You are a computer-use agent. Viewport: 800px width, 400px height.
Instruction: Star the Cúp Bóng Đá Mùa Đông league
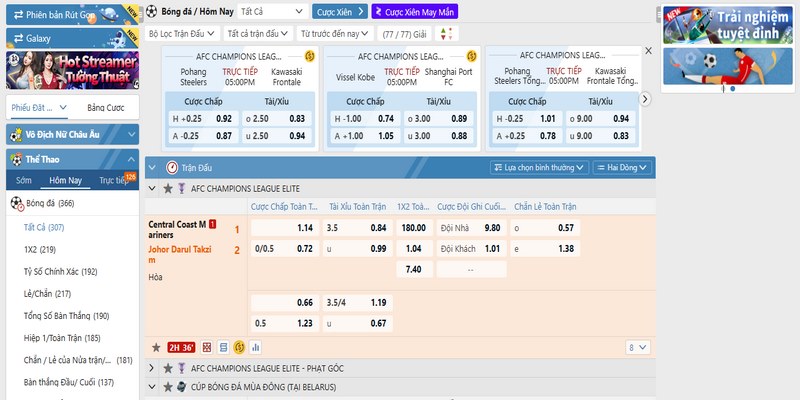(167, 386)
